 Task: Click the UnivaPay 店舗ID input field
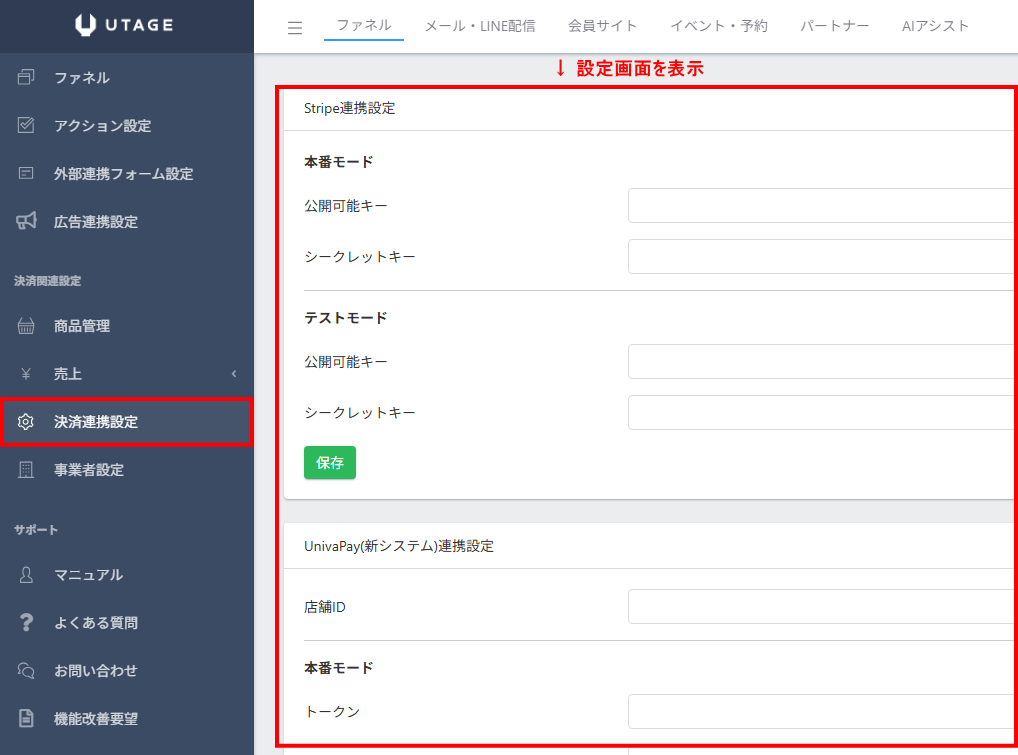coord(822,607)
